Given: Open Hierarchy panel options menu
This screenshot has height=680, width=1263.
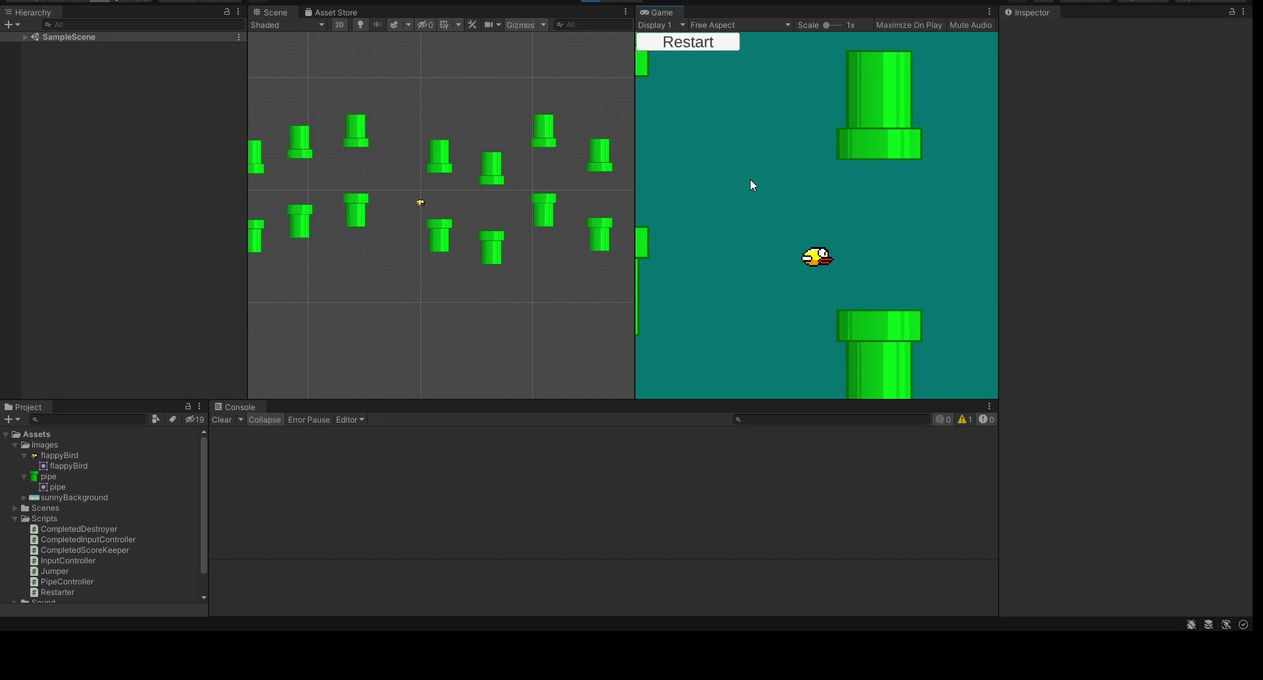Looking at the screenshot, I should pyautogui.click(x=238, y=12).
